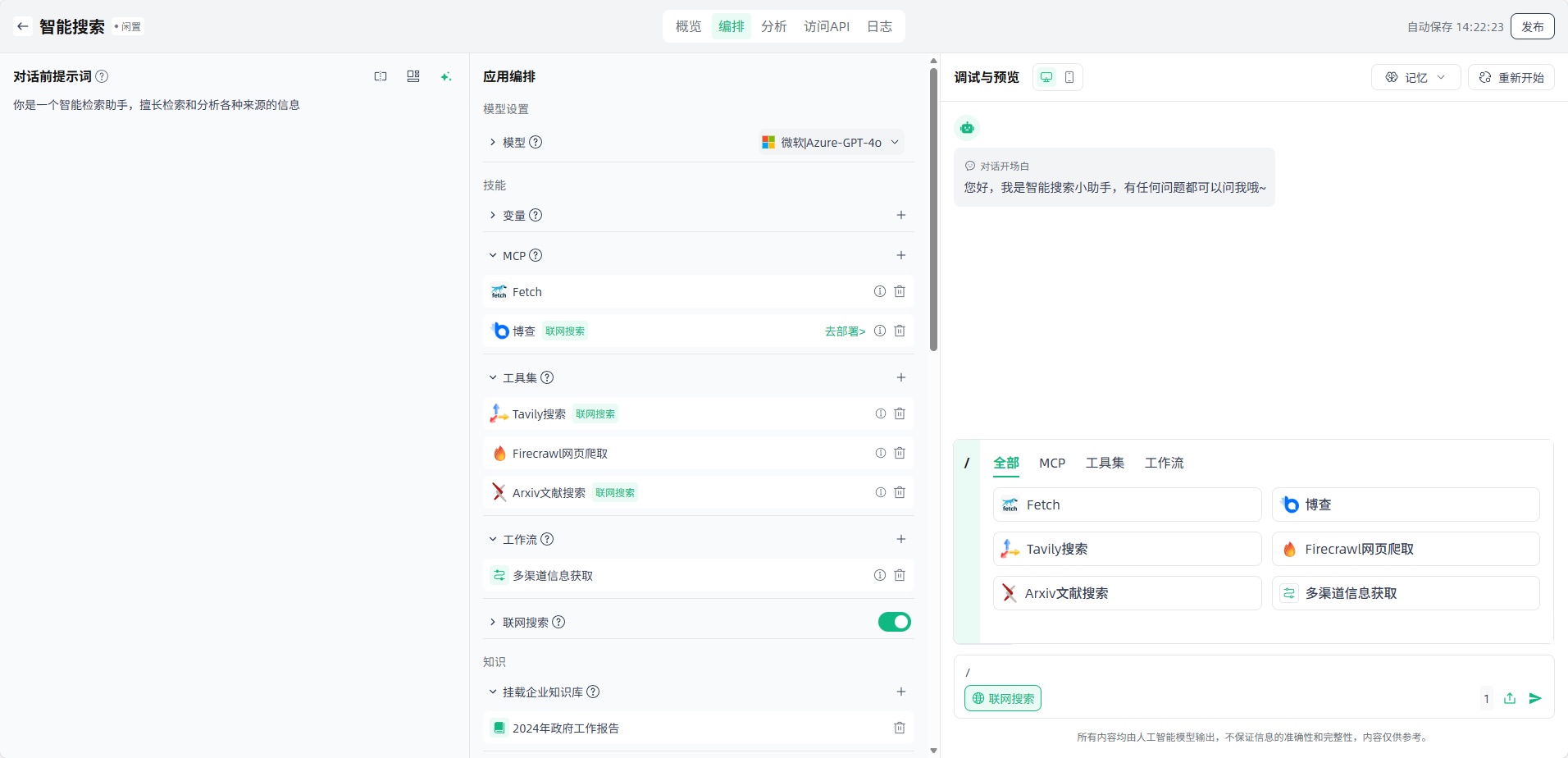Select the 工具集 tab in tool picker

click(x=1105, y=463)
